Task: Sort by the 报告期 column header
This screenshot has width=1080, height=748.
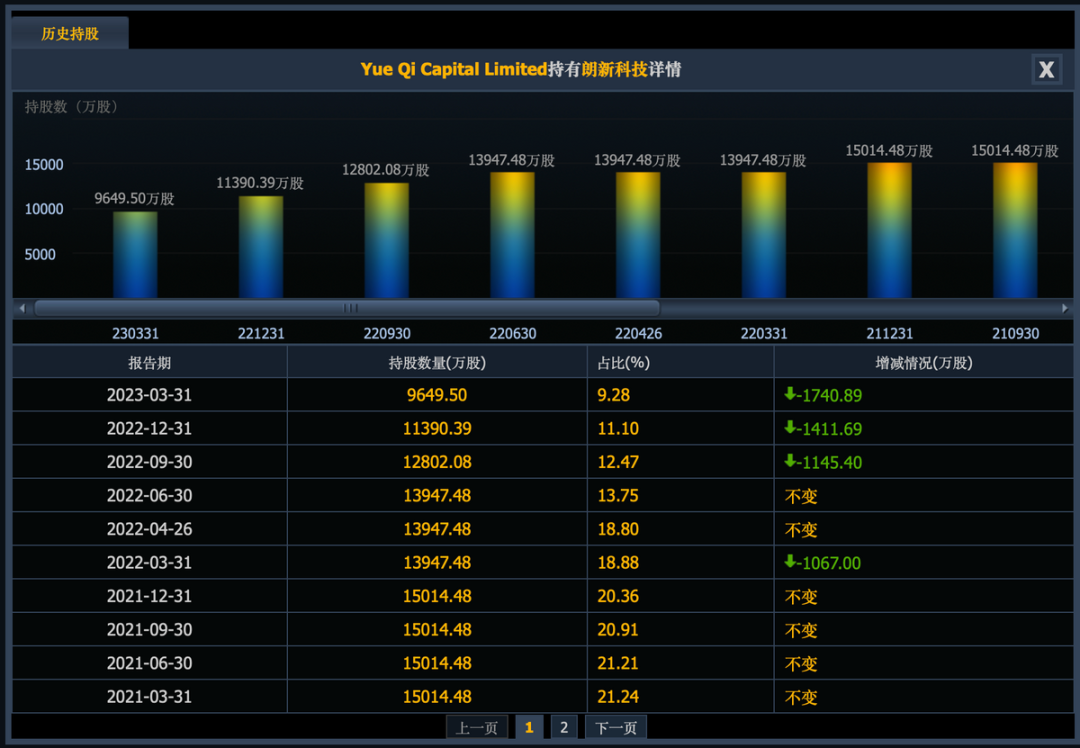Action: pos(149,362)
